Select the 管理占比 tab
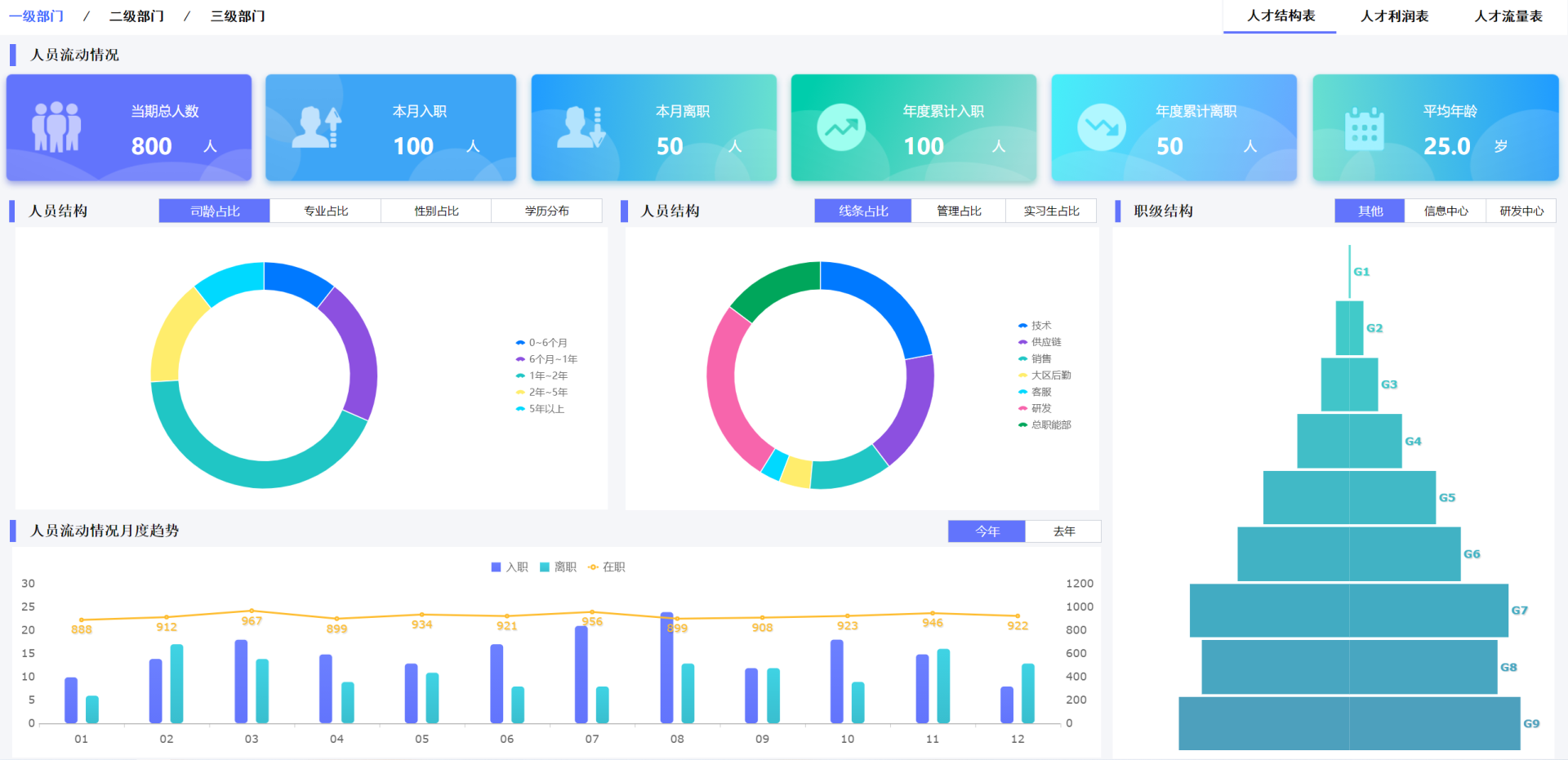The image size is (1568, 760). [959, 211]
